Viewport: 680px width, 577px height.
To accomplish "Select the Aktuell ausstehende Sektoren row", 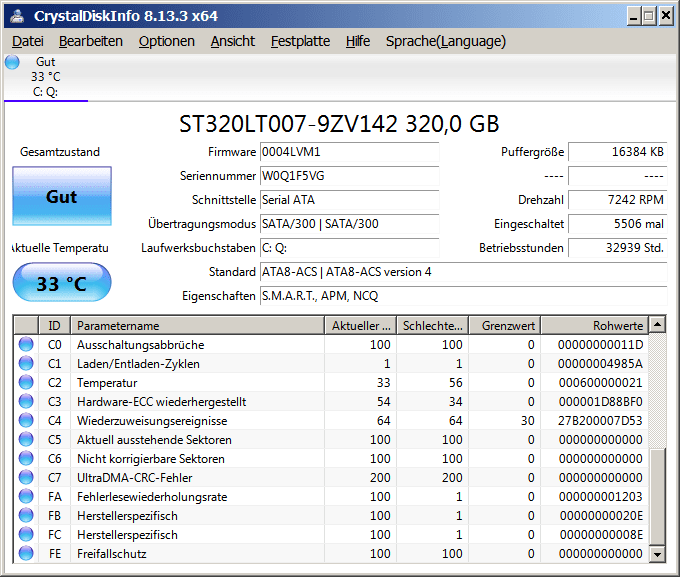I will coord(331,439).
